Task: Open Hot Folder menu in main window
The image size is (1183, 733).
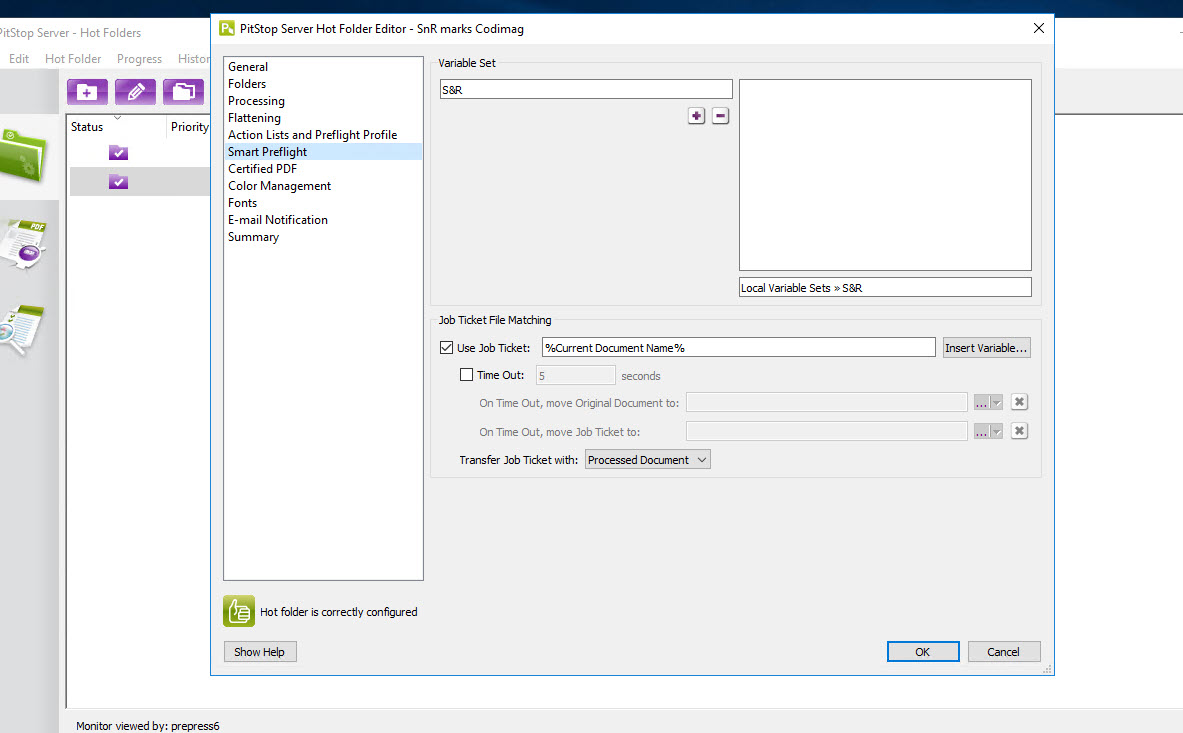Action: coord(73,59)
